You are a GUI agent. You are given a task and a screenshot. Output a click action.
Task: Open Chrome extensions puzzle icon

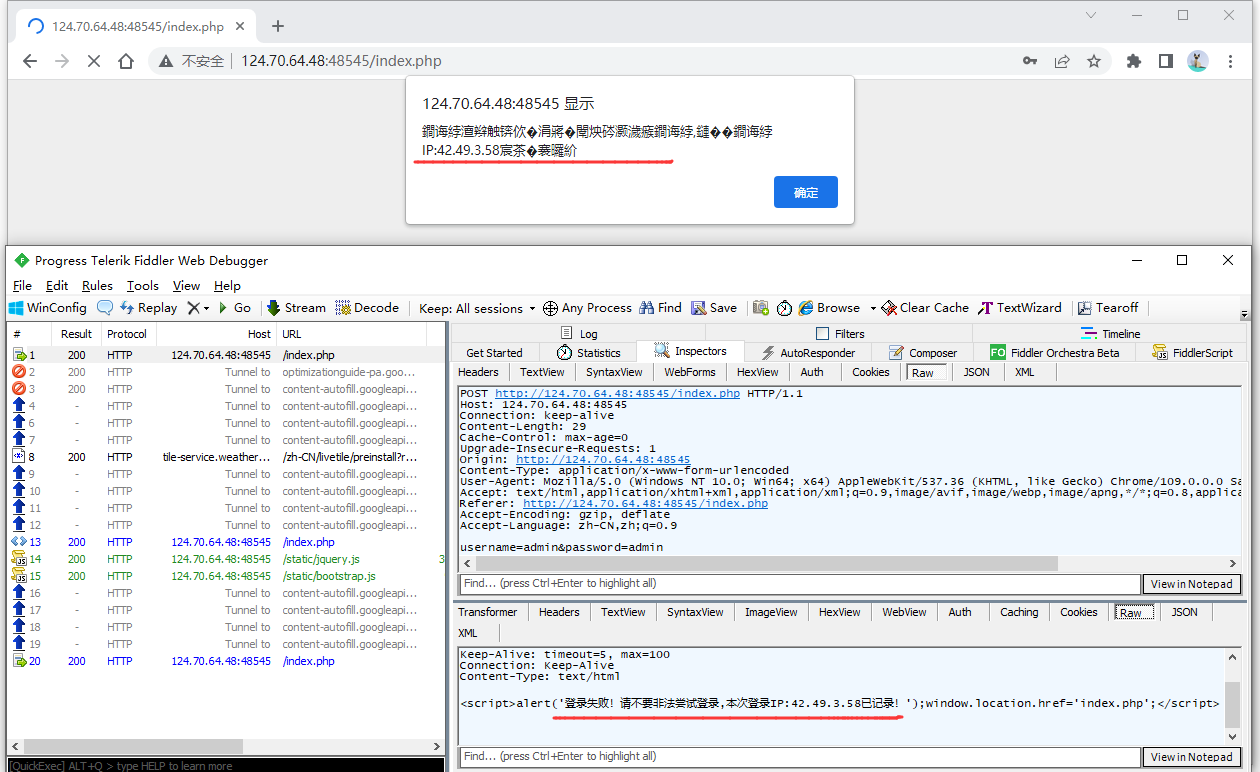click(x=1133, y=61)
